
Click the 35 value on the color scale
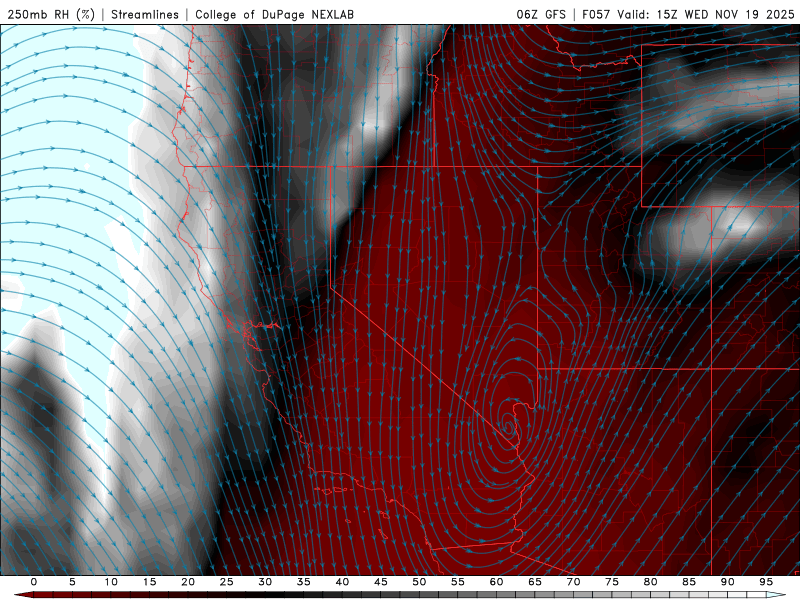tap(304, 582)
